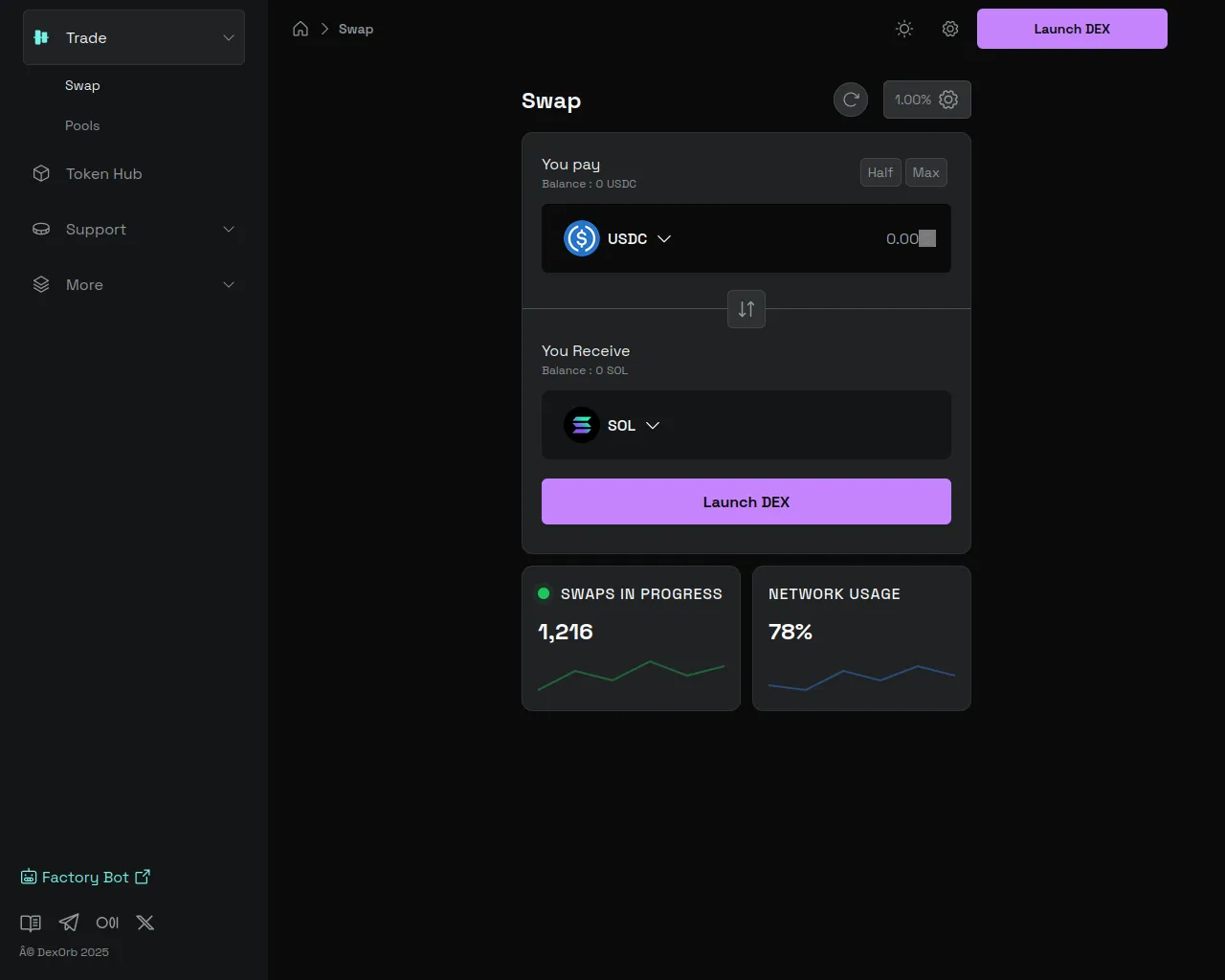Click the breadcrumb separator chevron

click(x=324, y=29)
